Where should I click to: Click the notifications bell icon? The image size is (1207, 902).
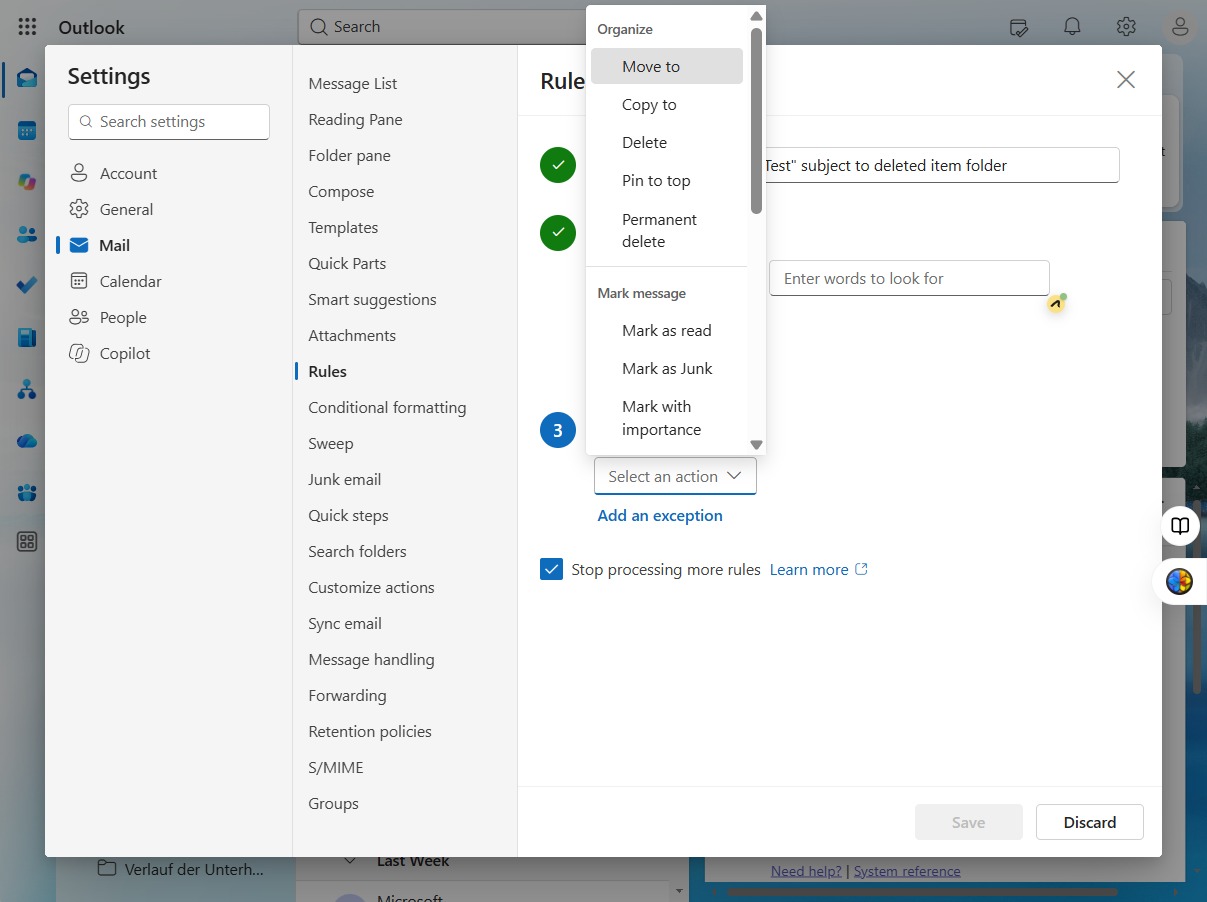click(x=1072, y=27)
